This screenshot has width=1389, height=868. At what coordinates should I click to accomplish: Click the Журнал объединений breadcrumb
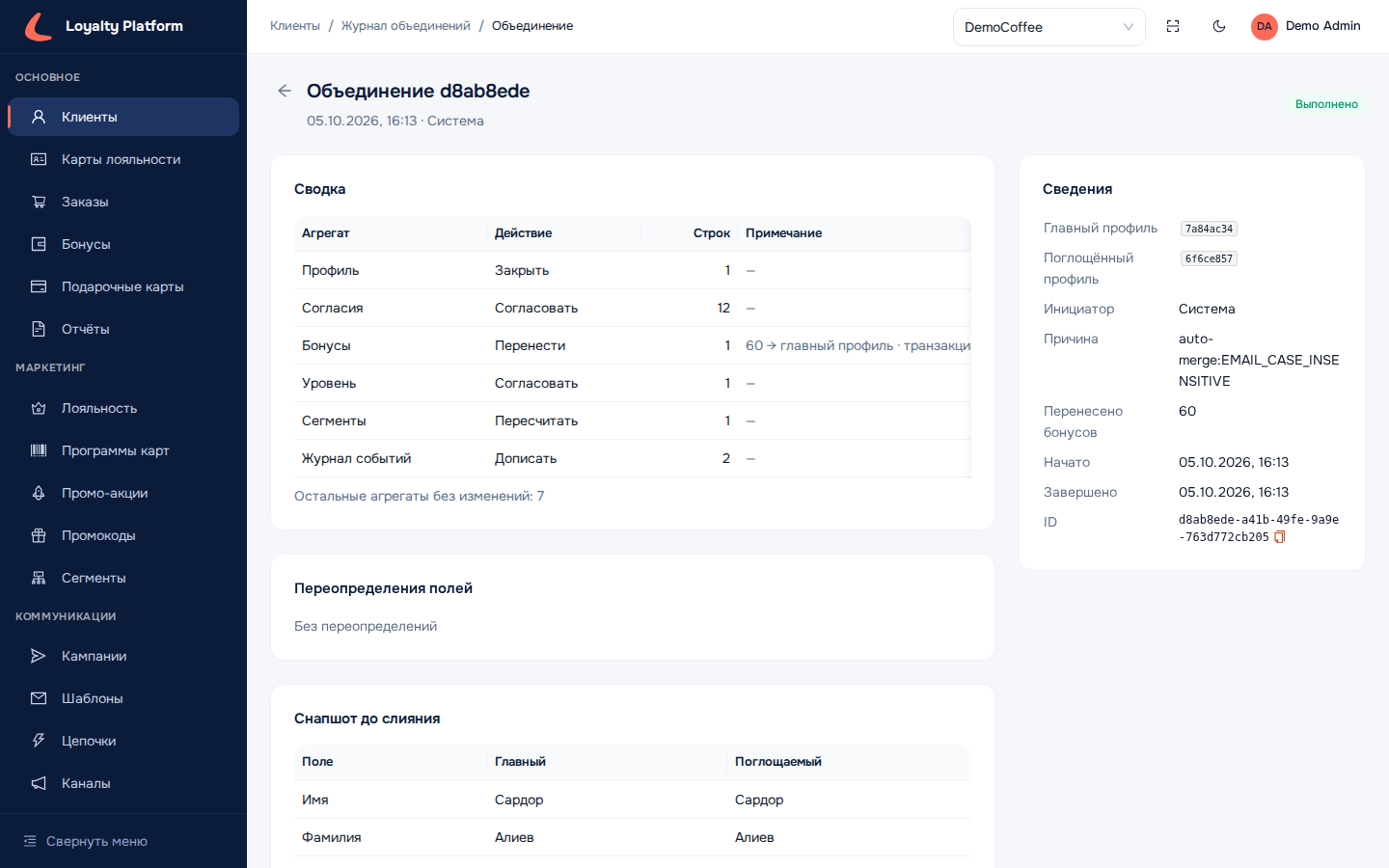point(406,26)
